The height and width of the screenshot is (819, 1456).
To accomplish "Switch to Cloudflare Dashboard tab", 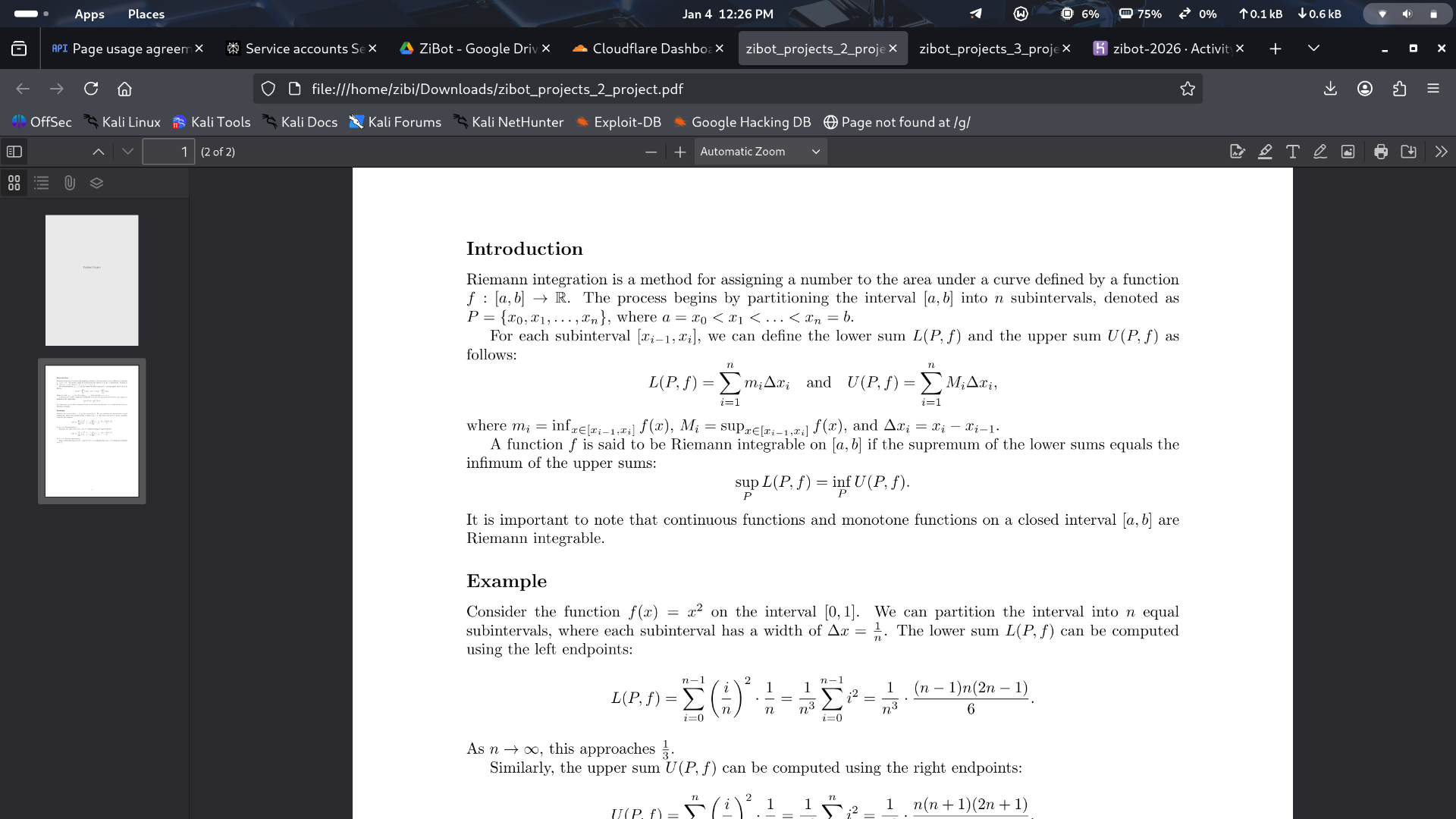I will [x=648, y=49].
